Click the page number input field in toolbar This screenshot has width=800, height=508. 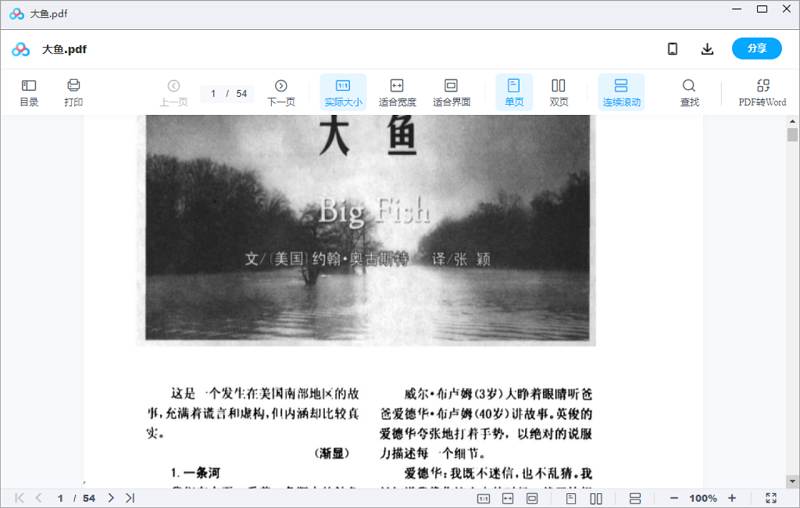point(214,94)
